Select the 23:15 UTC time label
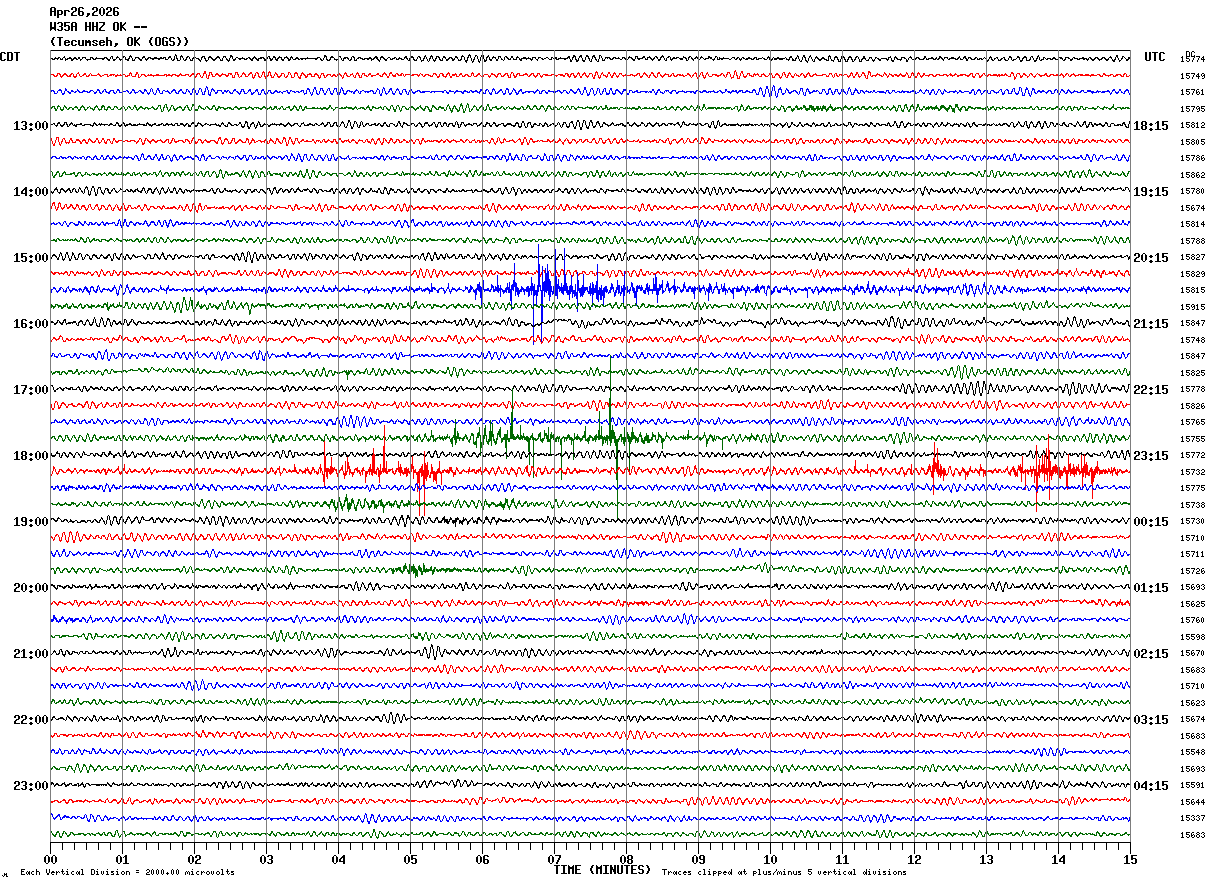 tap(1150, 456)
